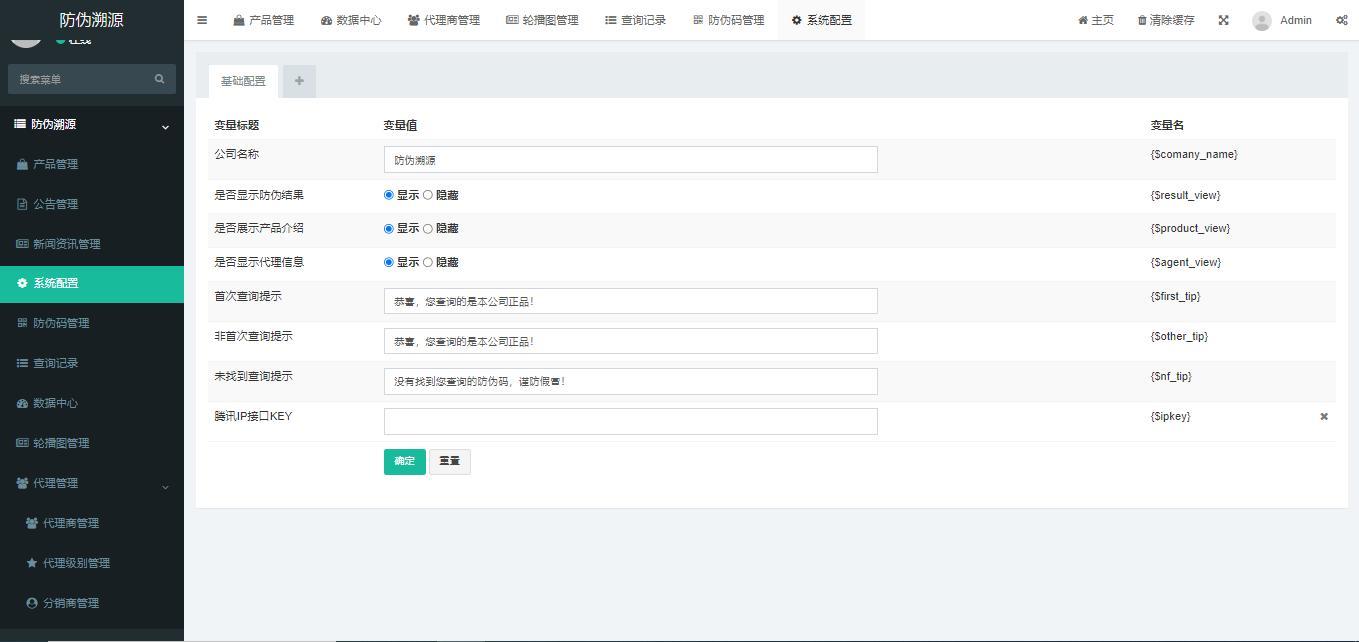This screenshot has height=642, width=1359.
Task: Toggle the sidebar with the hamburger icon
Action: point(202,20)
